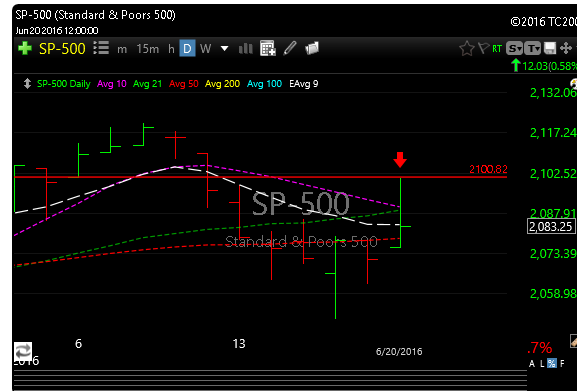This screenshot has height=391, width=577.
Task: Click the green plus add-symbol icon
Action: 25,48
